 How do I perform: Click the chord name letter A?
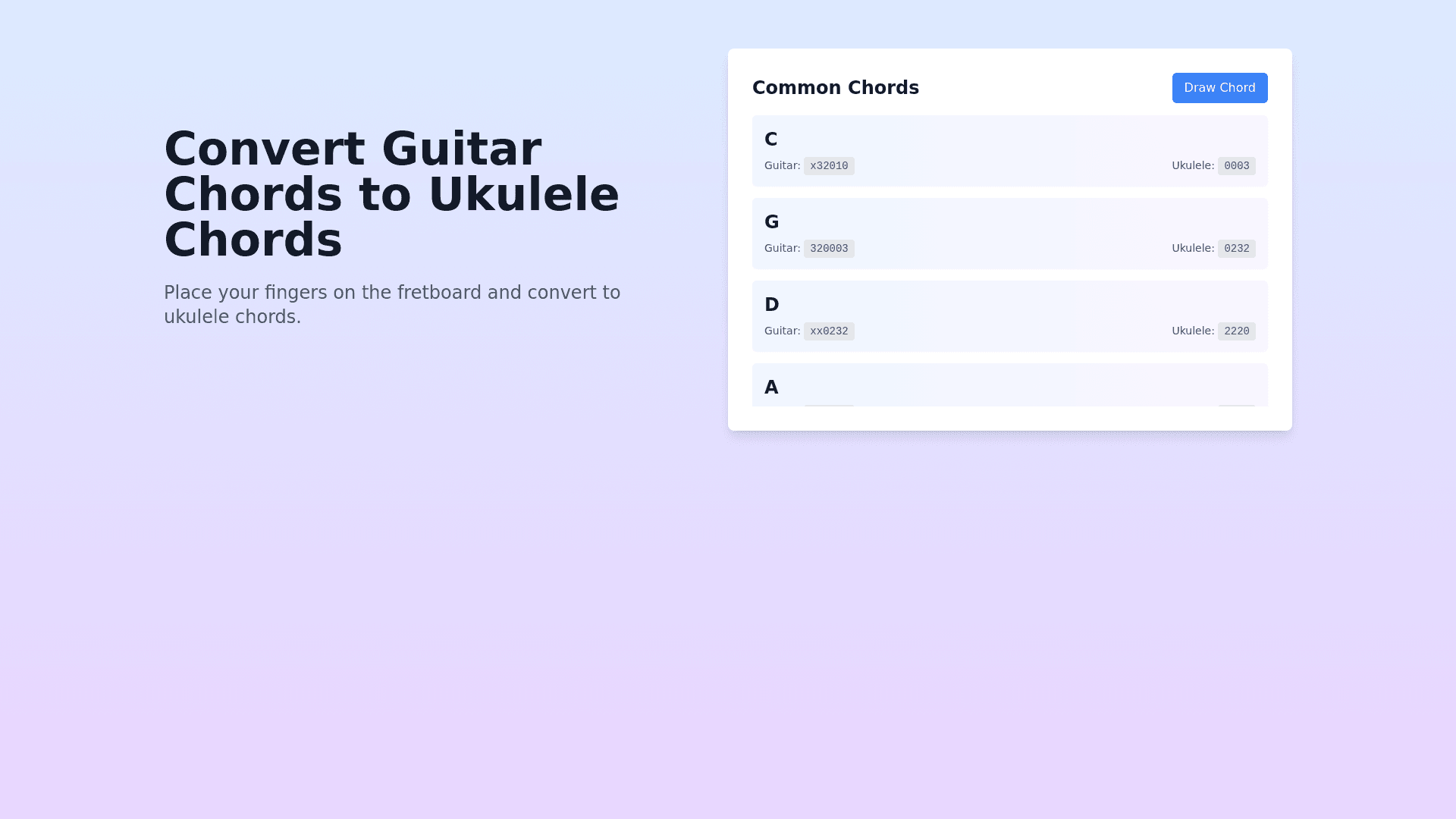[771, 388]
